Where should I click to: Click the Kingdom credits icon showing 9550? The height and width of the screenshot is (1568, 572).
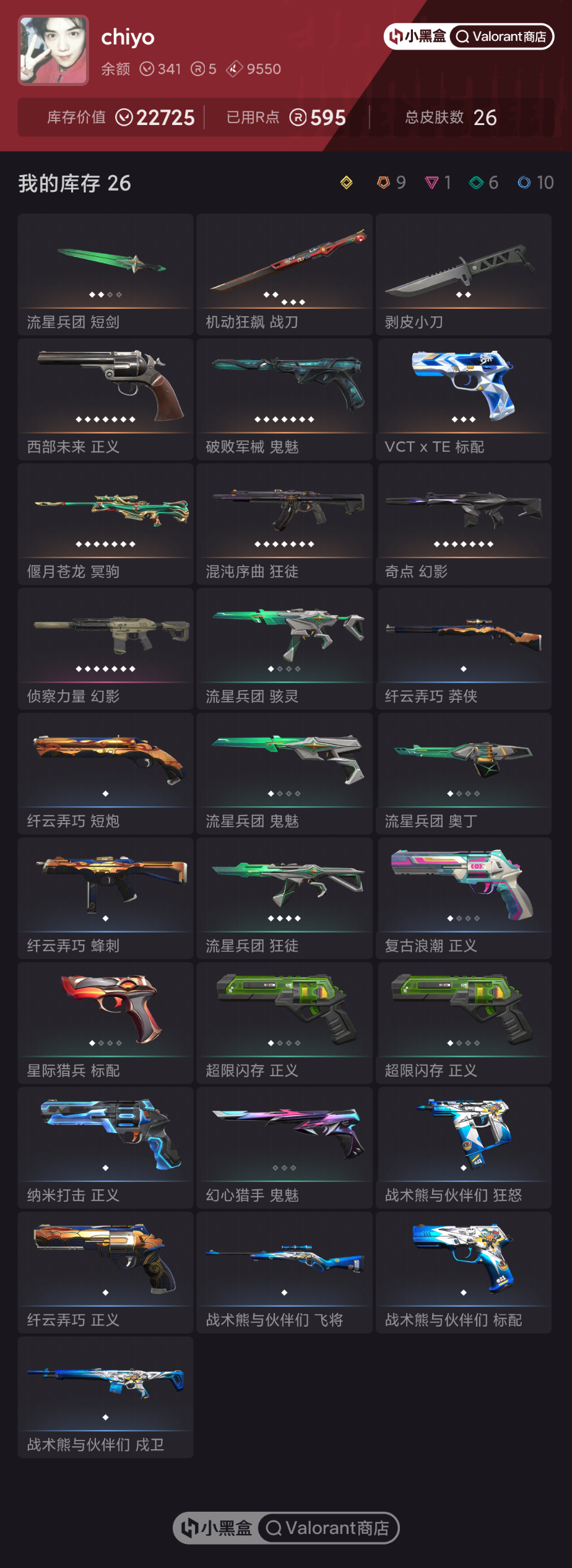click(x=233, y=69)
